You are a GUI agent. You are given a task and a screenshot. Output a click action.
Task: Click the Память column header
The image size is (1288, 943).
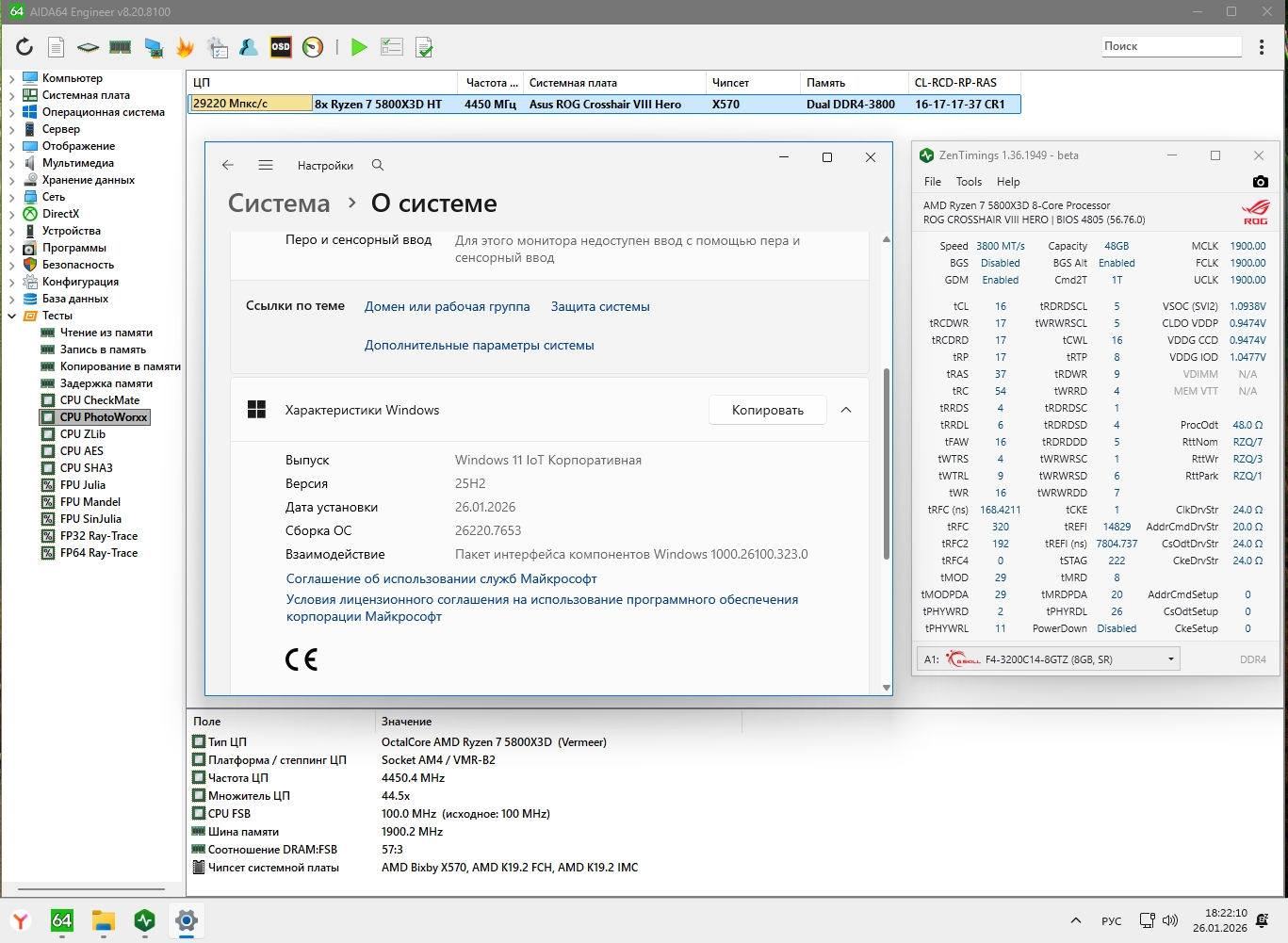[x=853, y=83]
